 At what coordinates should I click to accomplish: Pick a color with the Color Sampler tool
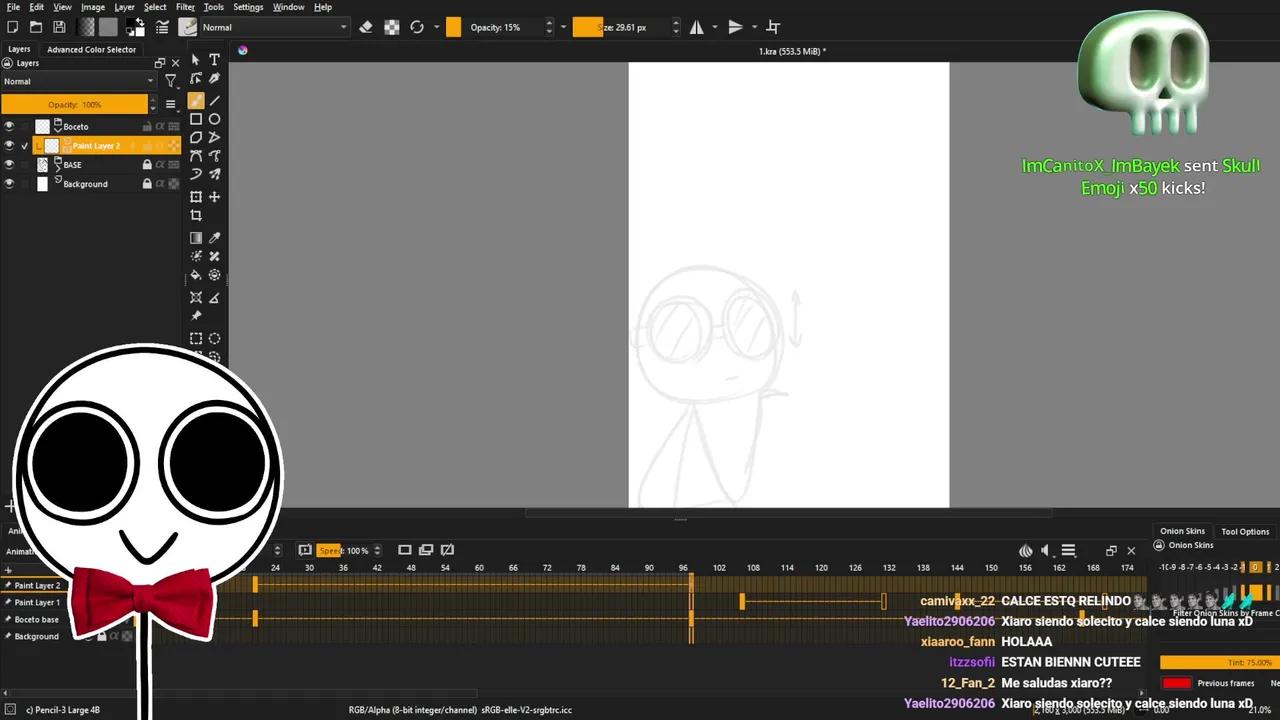(214, 237)
